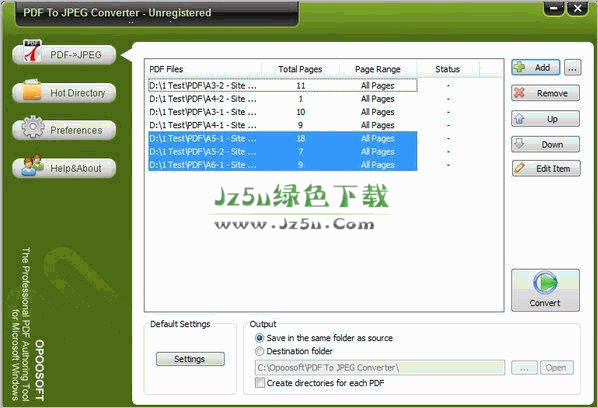Close the PDF To JPEG Converter window
This screenshot has height=408, width=598.
pyautogui.click(x=577, y=8)
